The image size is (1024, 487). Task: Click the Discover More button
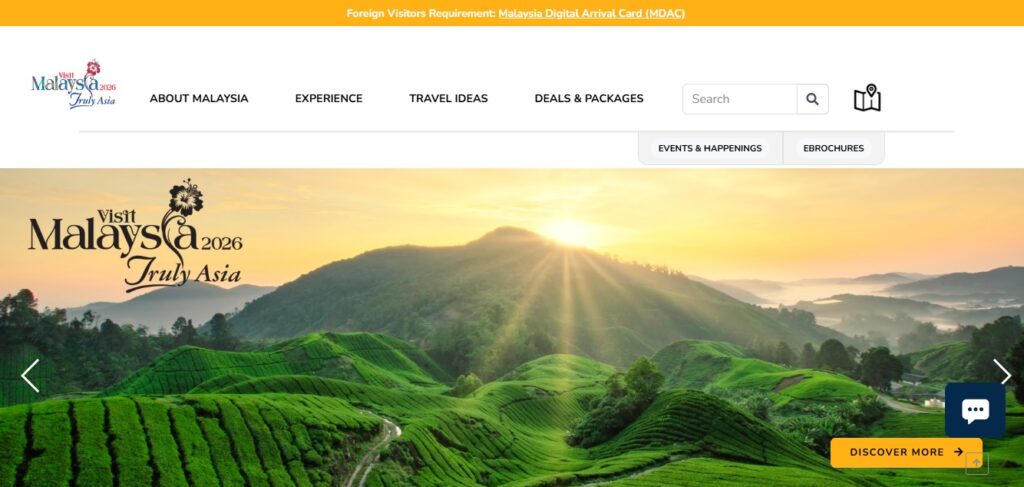[906, 452]
